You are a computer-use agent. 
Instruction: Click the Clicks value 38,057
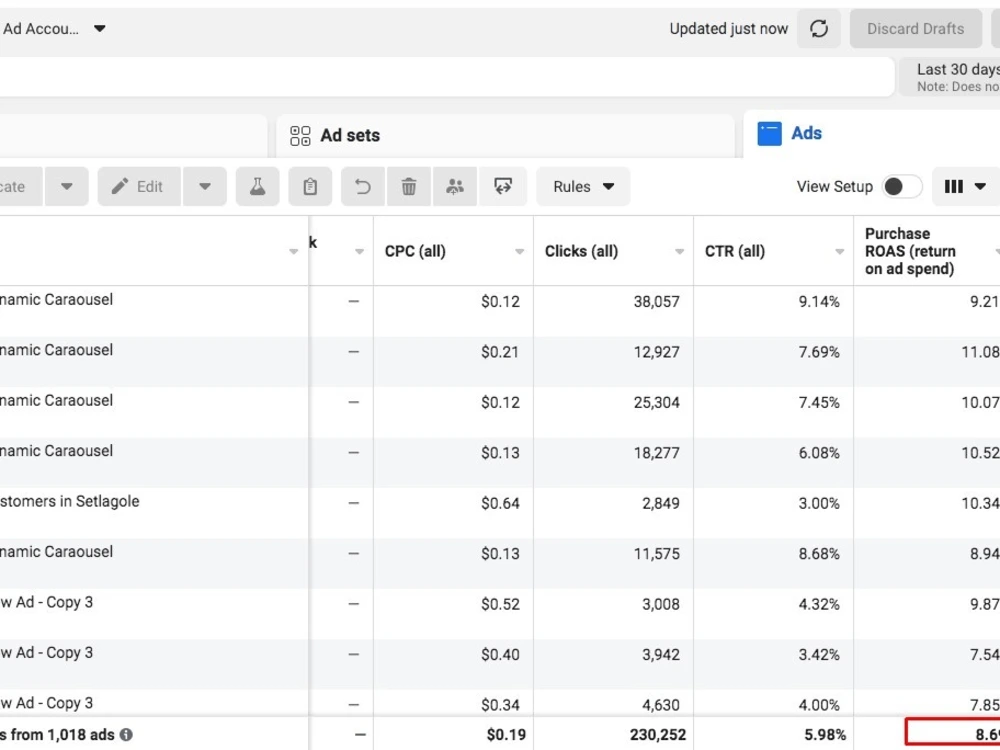(656, 302)
